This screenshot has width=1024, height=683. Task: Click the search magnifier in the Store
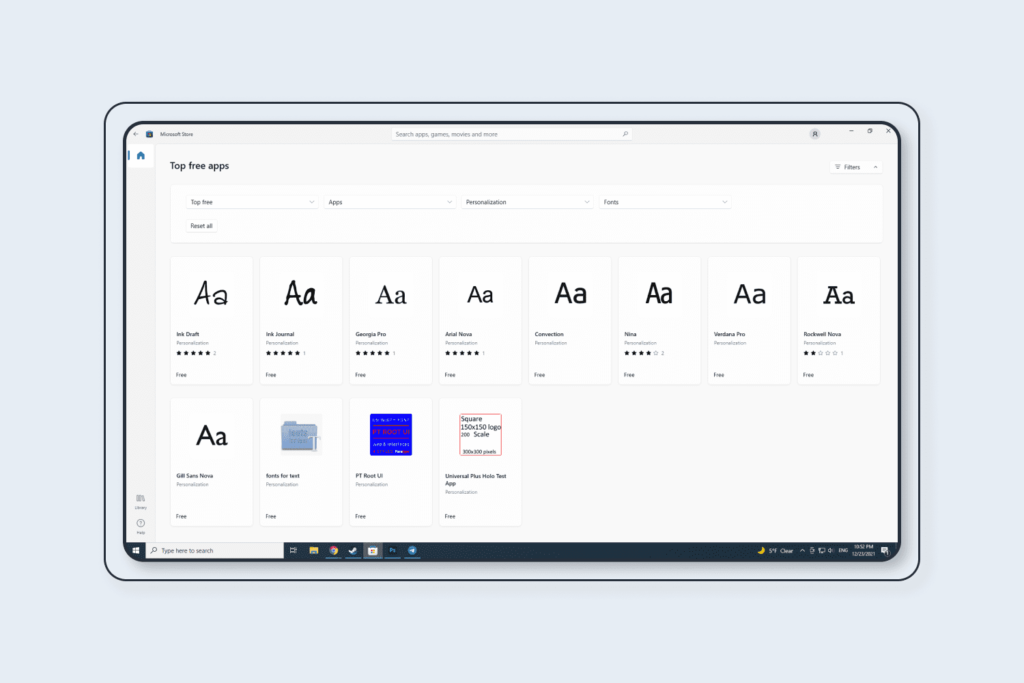(x=624, y=133)
